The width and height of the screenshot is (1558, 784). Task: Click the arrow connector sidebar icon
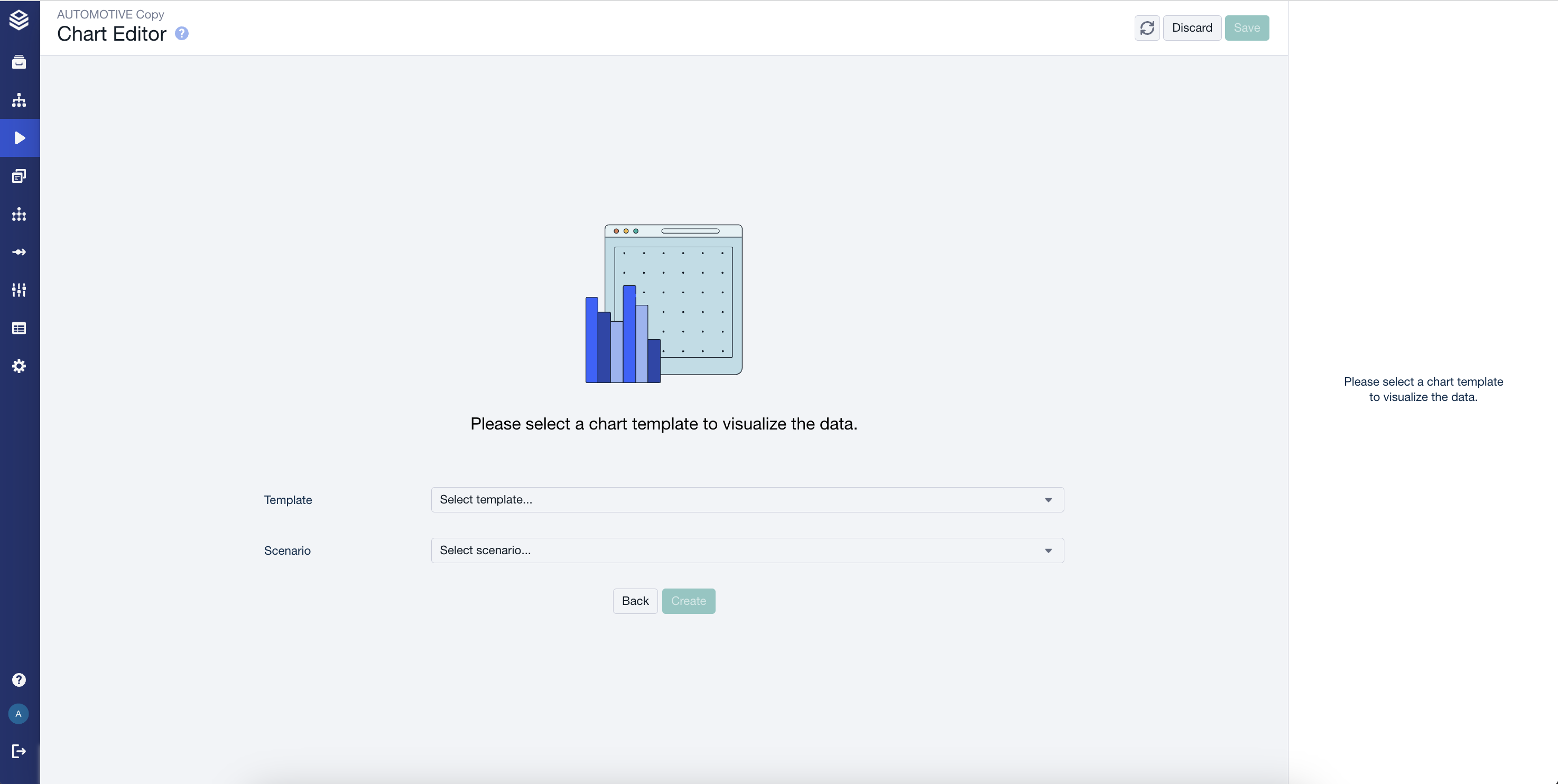[x=20, y=252]
